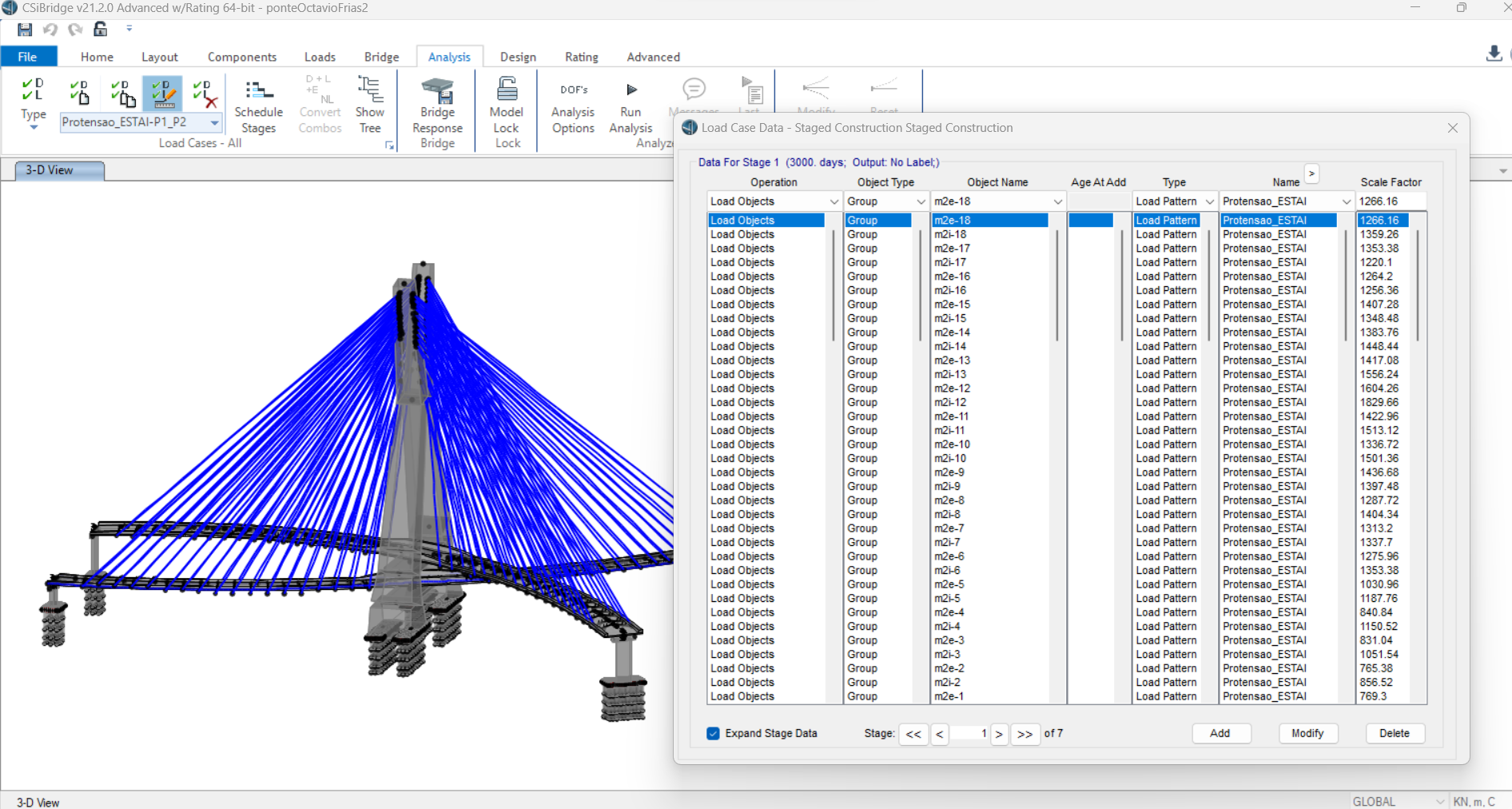The height and width of the screenshot is (809, 1512).
Task: Open the Operation dropdown showing Load Objects
Action: pos(834,201)
